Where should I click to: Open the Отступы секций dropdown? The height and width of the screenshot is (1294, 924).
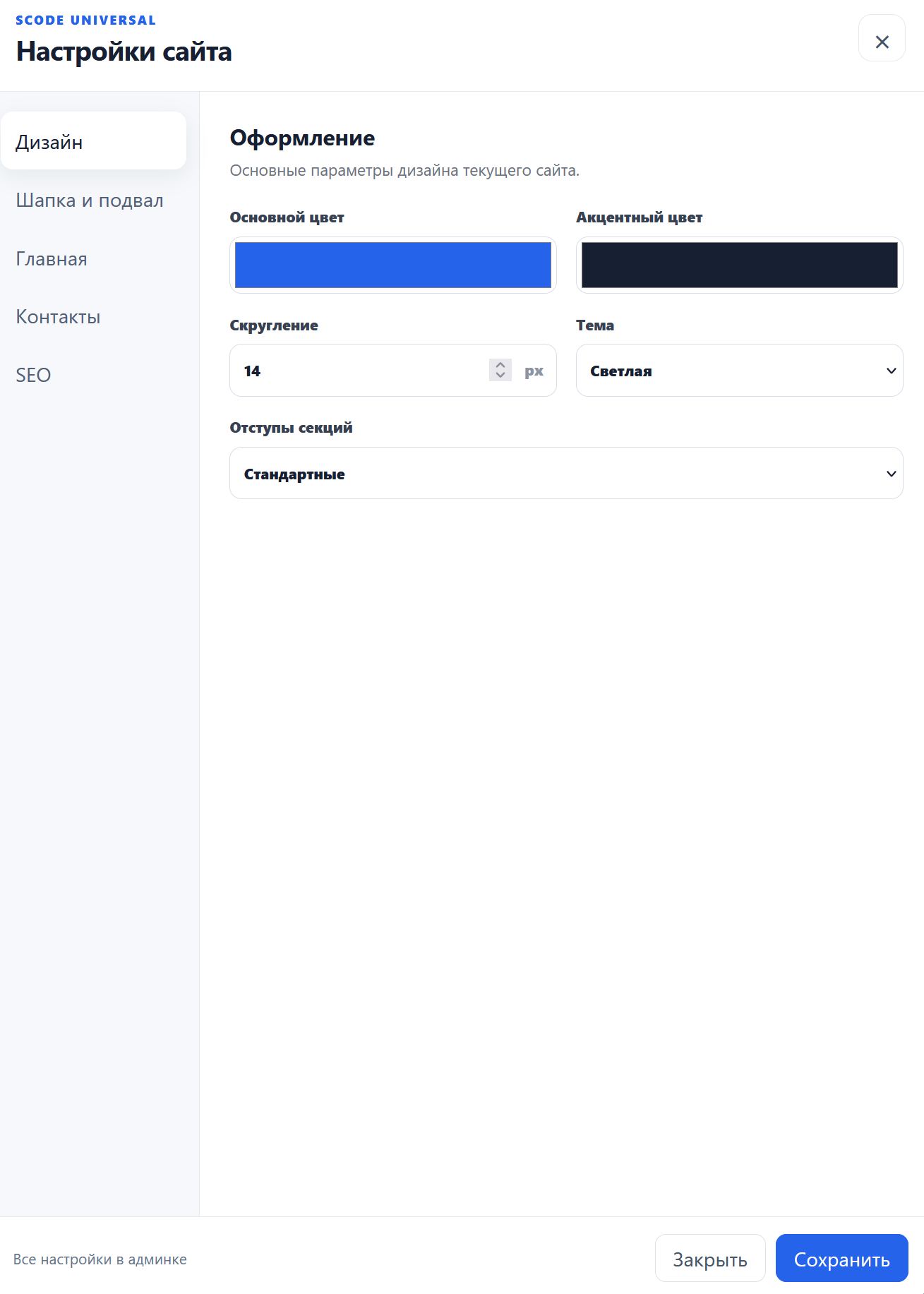click(x=566, y=473)
